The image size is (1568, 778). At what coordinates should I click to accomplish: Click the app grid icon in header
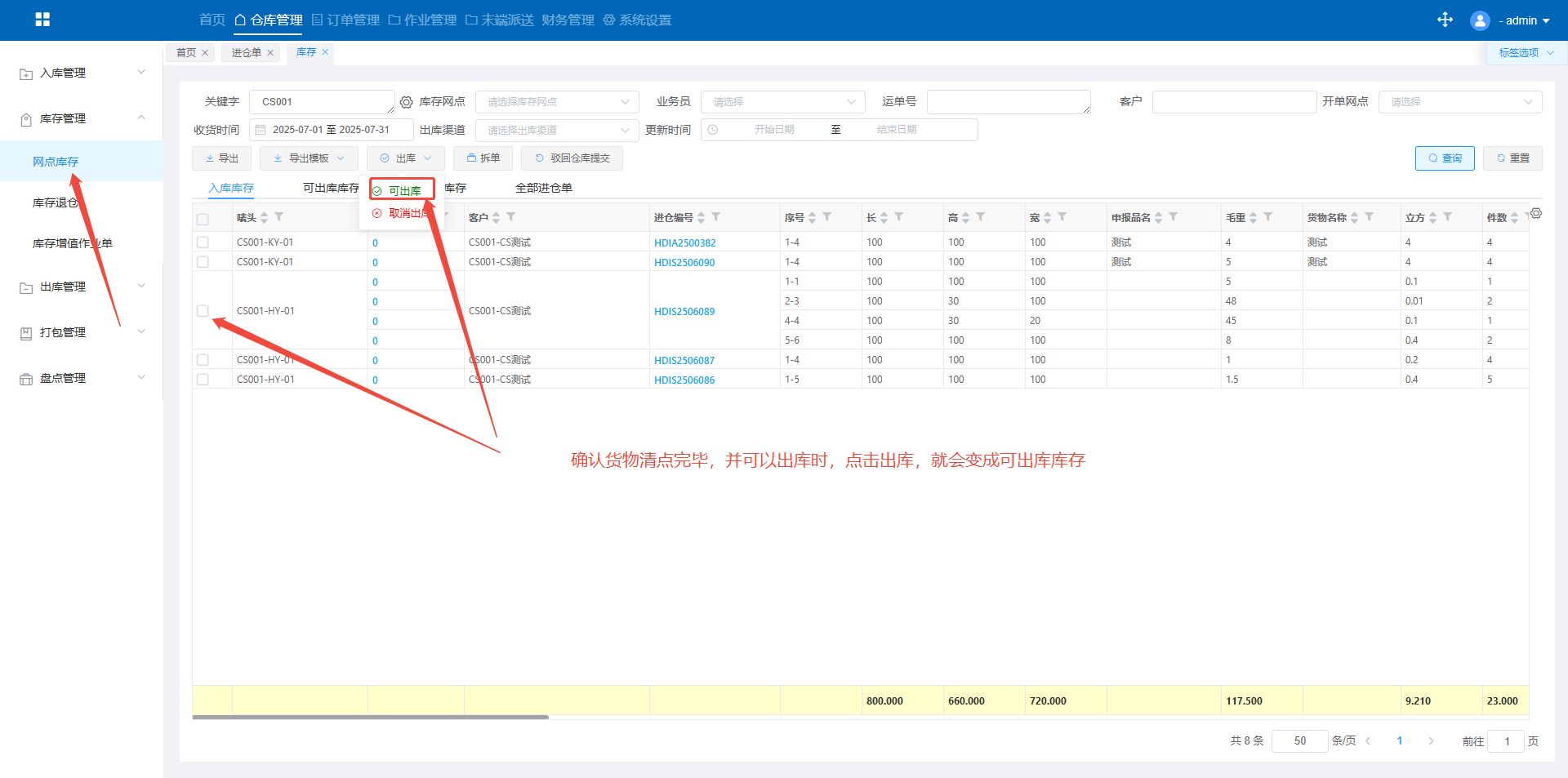pos(42,20)
